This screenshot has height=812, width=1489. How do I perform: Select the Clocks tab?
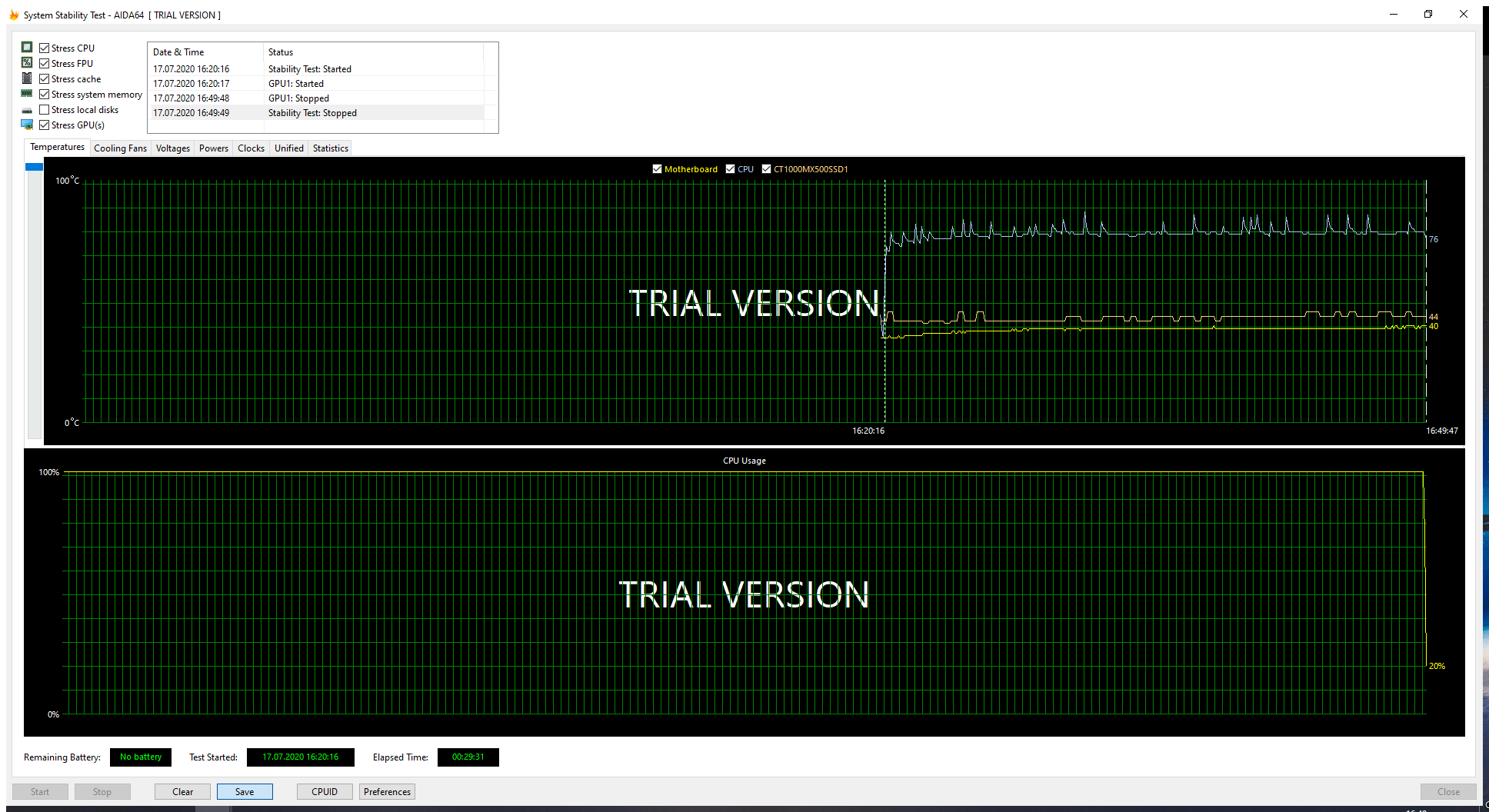250,148
